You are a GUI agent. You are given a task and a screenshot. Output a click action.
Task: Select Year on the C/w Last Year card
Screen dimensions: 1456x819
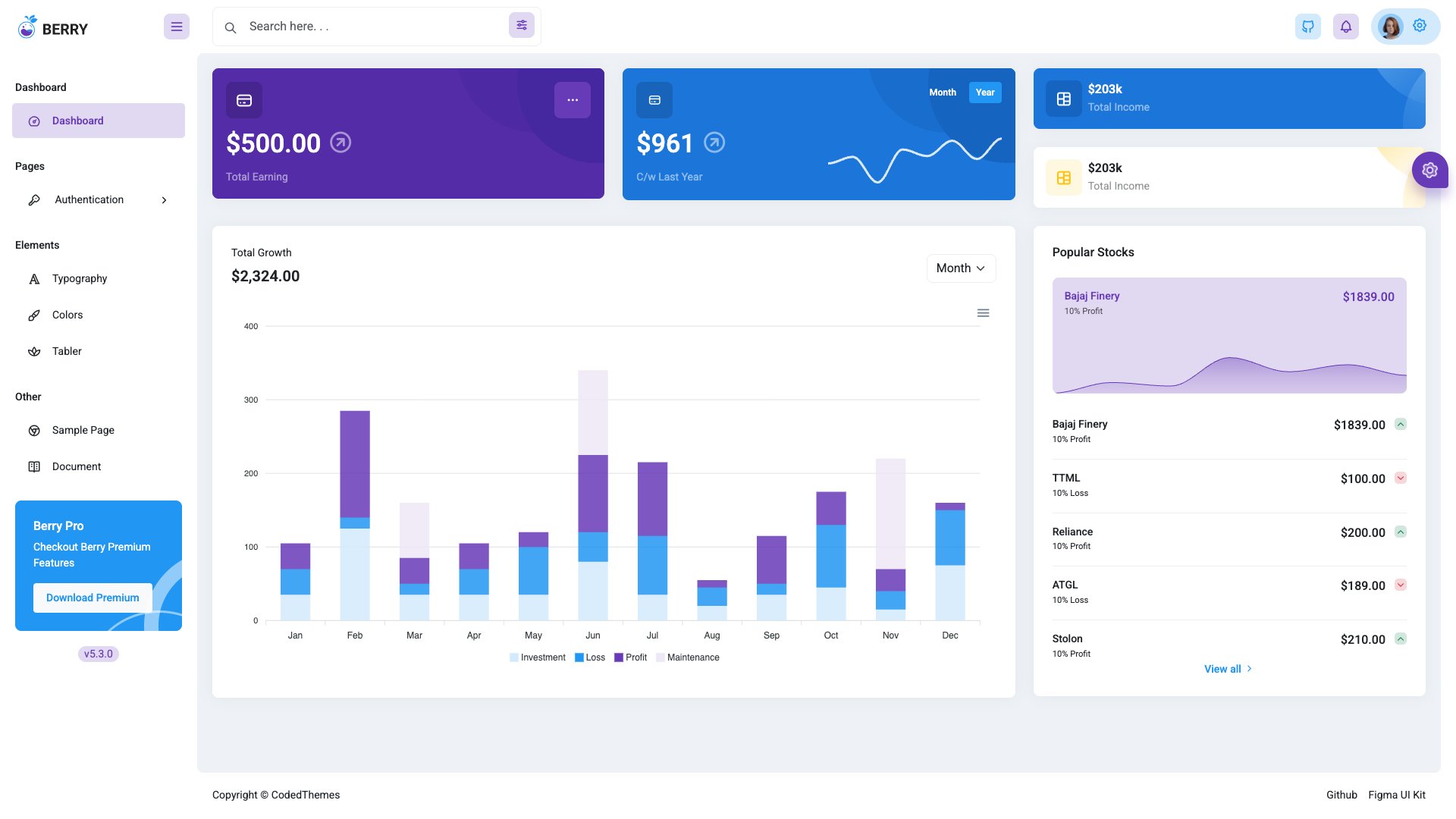coord(984,92)
